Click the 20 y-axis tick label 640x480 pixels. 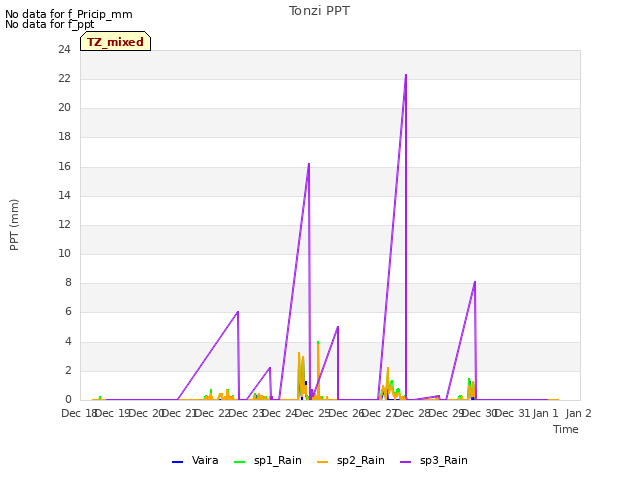pos(64,107)
